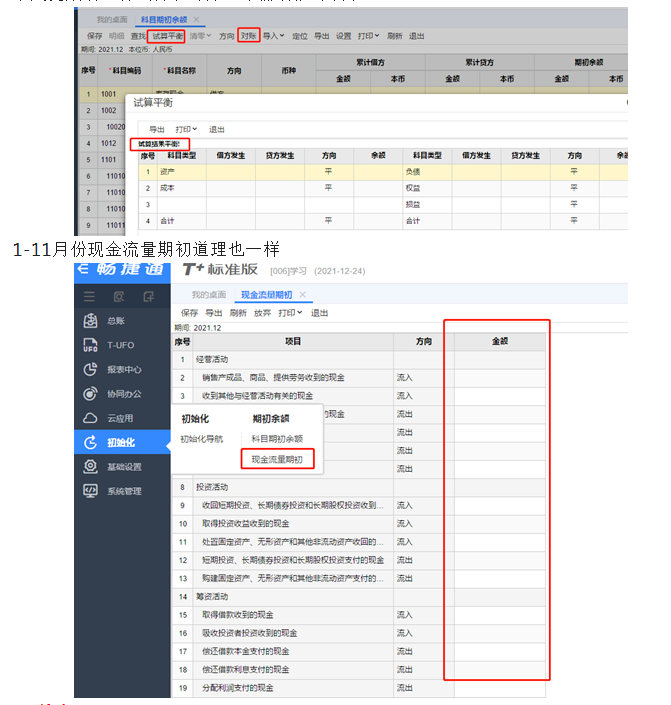Viewport: 671px width, 705px height.
Task: Select row 吸收投资者投资收到的现金
Action: click(x=359, y=633)
